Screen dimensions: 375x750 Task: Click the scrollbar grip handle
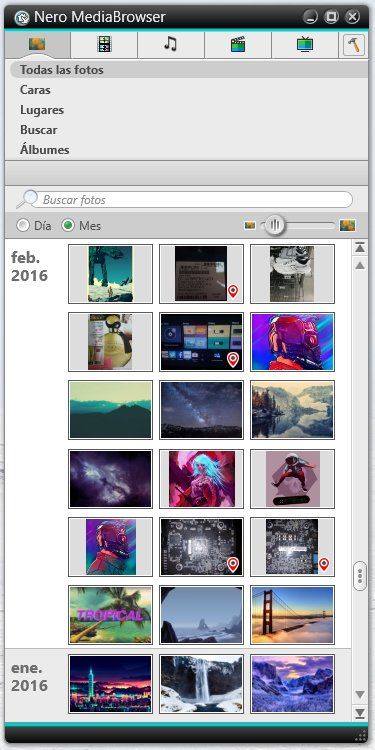(360, 576)
